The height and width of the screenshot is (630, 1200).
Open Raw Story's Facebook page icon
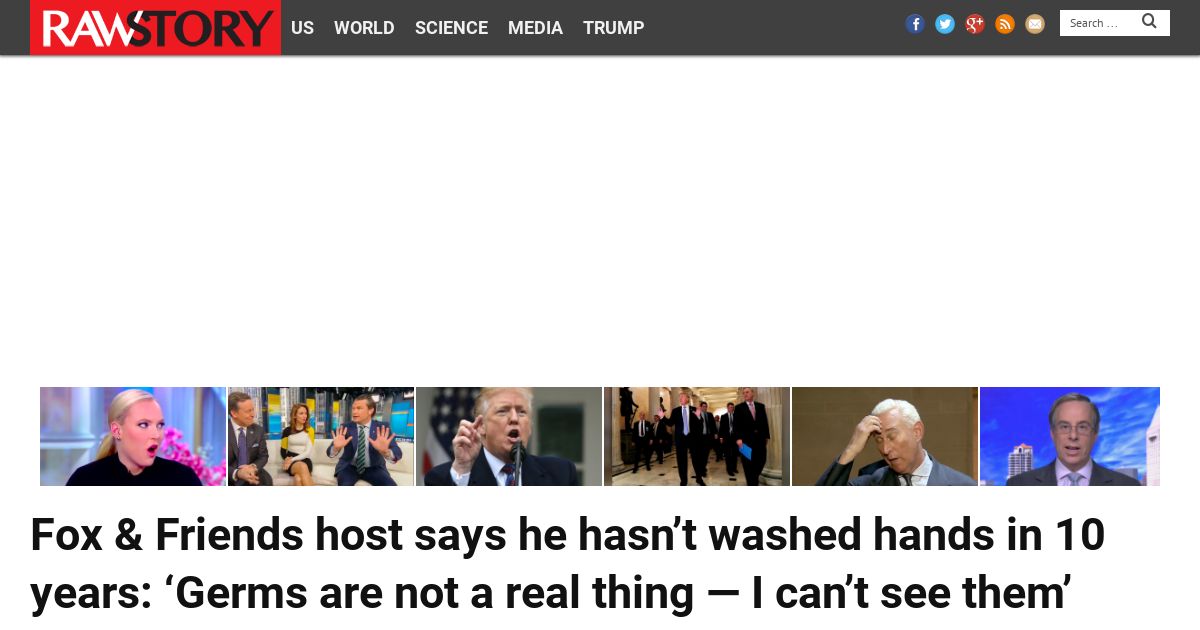[915, 24]
